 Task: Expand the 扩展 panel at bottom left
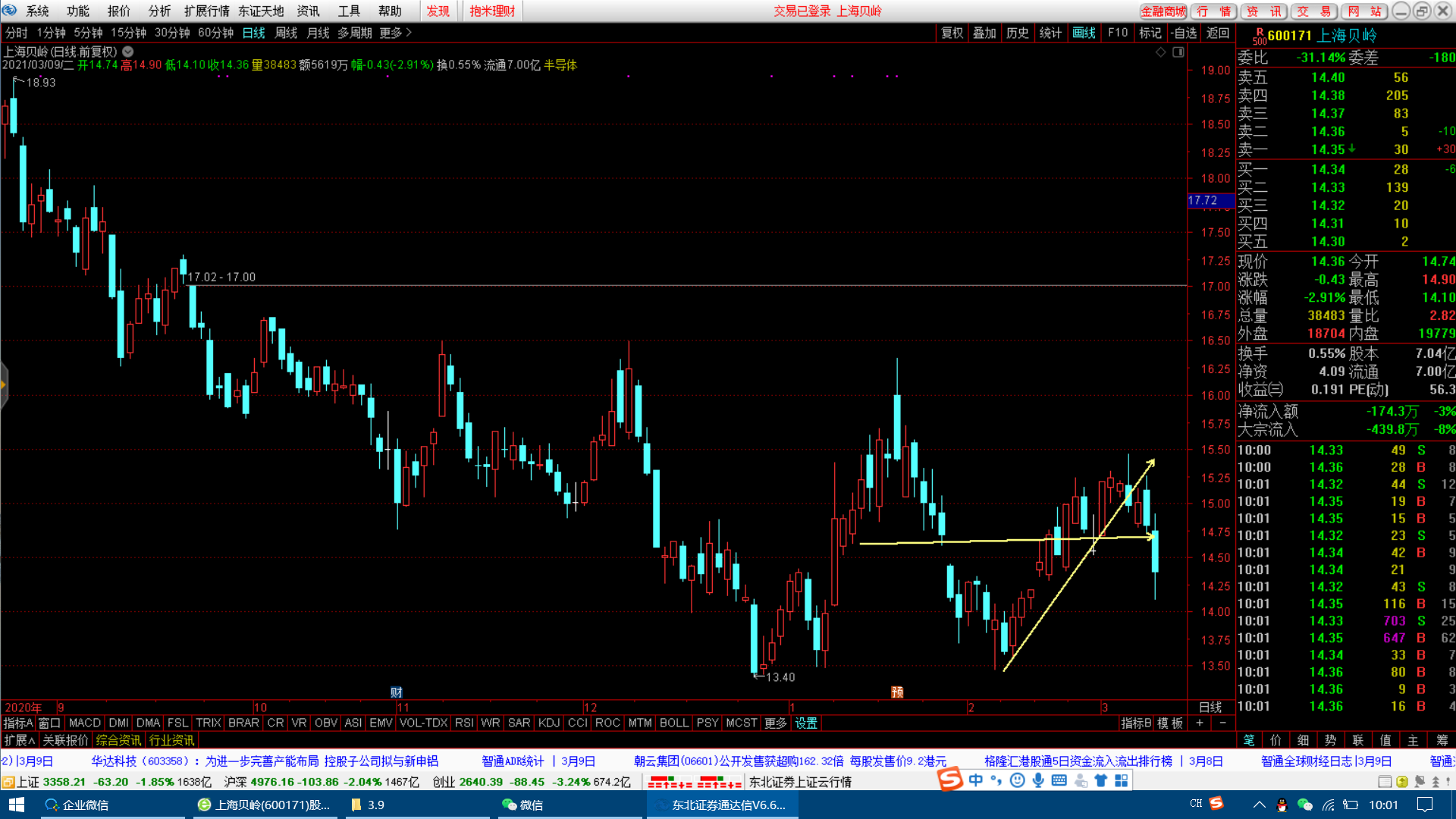(x=20, y=740)
